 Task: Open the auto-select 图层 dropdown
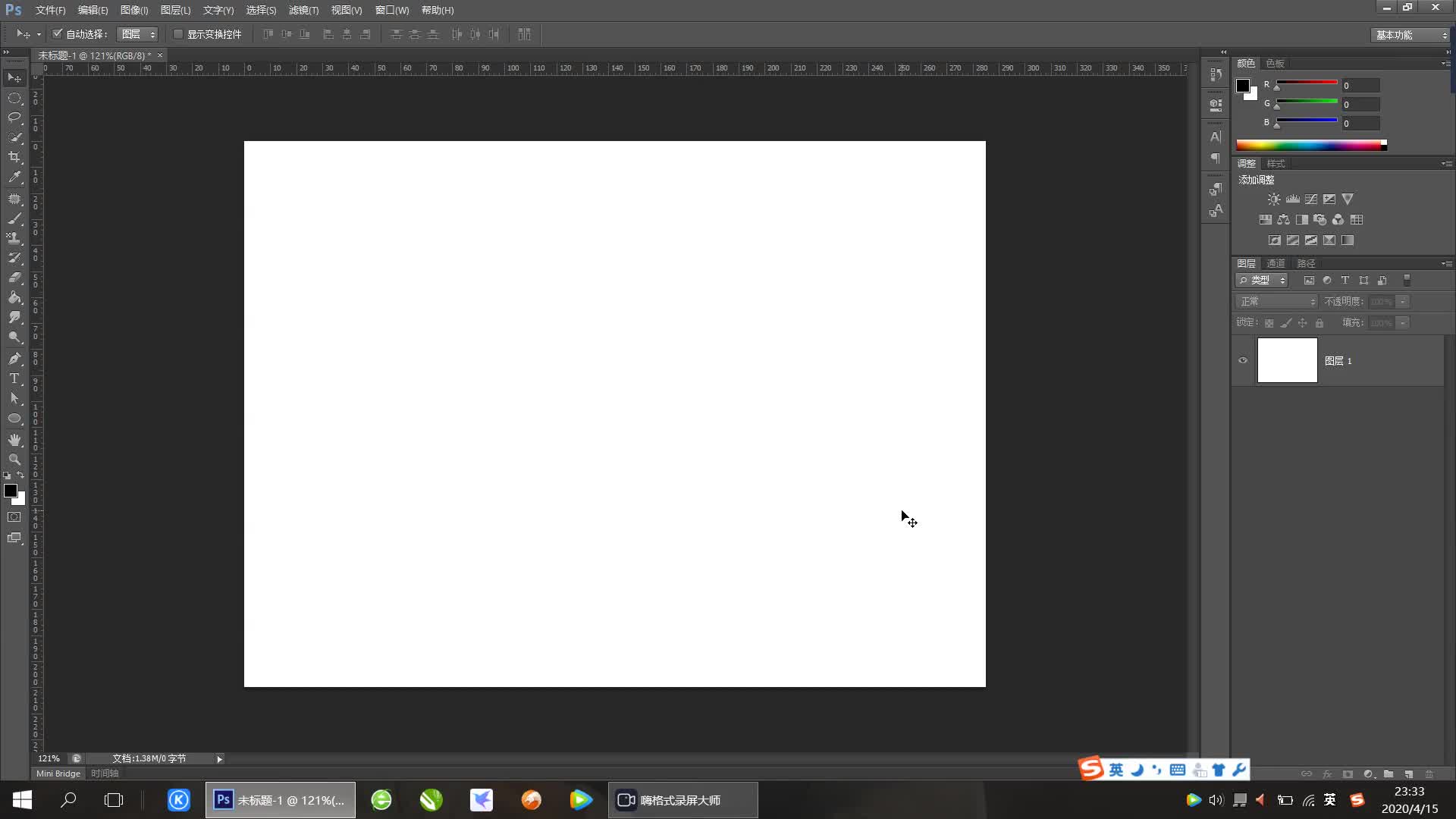pos(138,34)
